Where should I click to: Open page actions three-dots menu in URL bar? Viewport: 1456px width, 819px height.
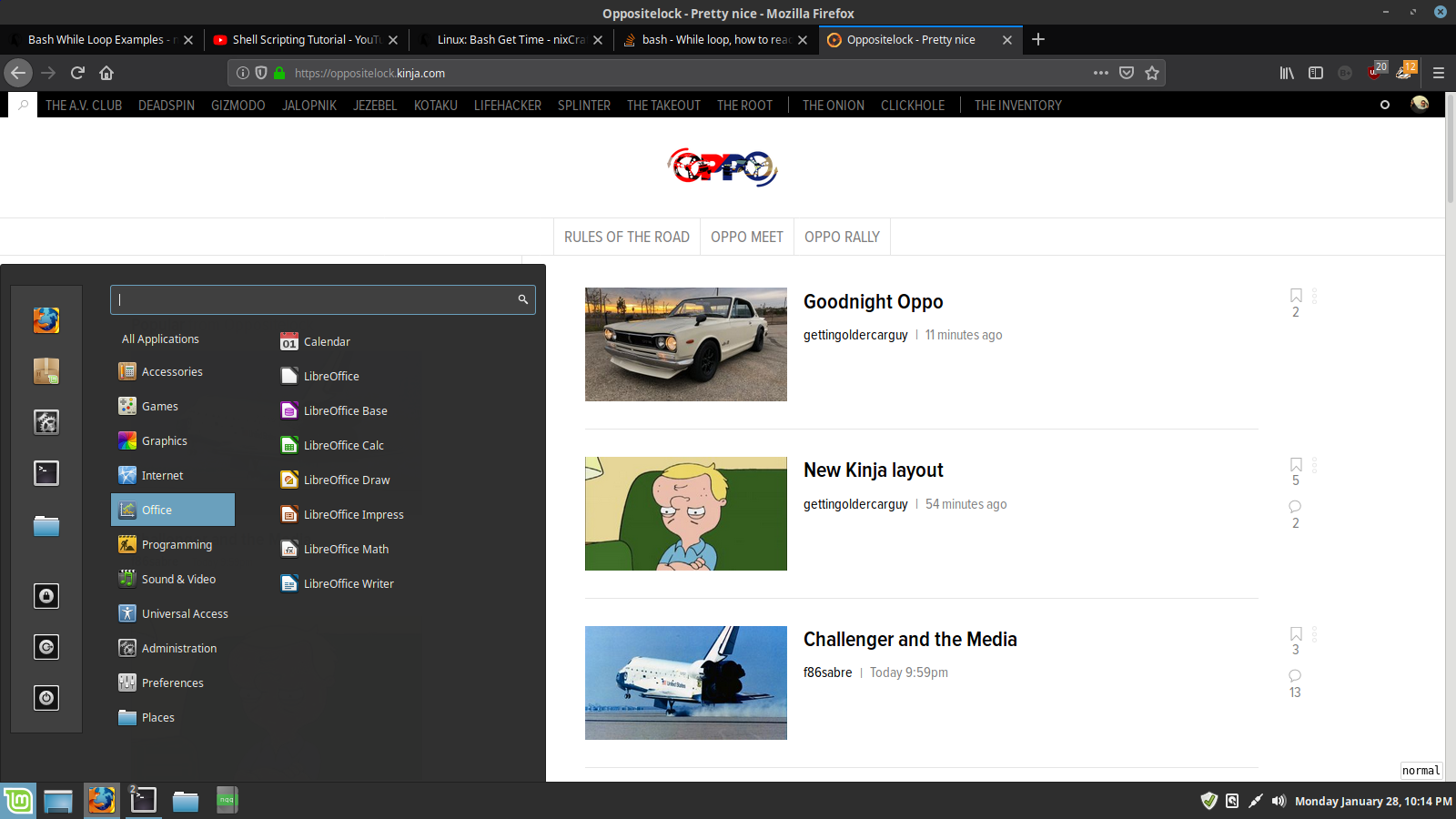click(x=1101, y=73)
